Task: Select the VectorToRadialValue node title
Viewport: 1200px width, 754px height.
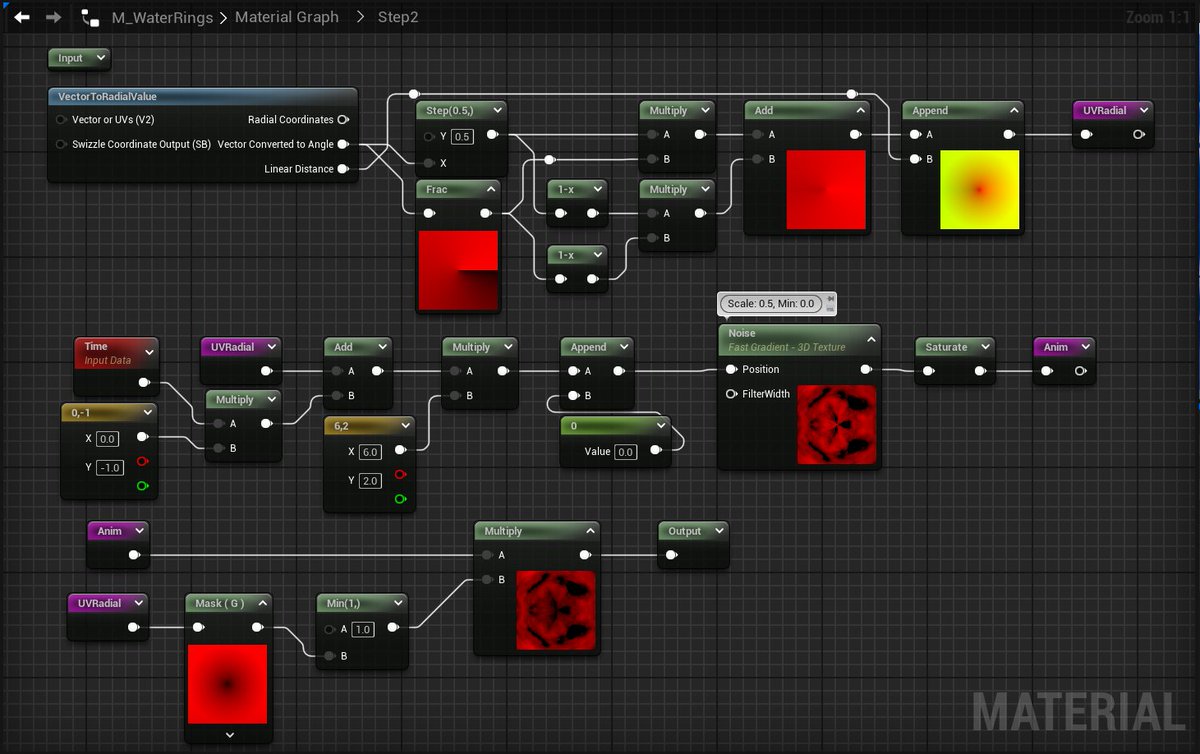Action: 107,96
